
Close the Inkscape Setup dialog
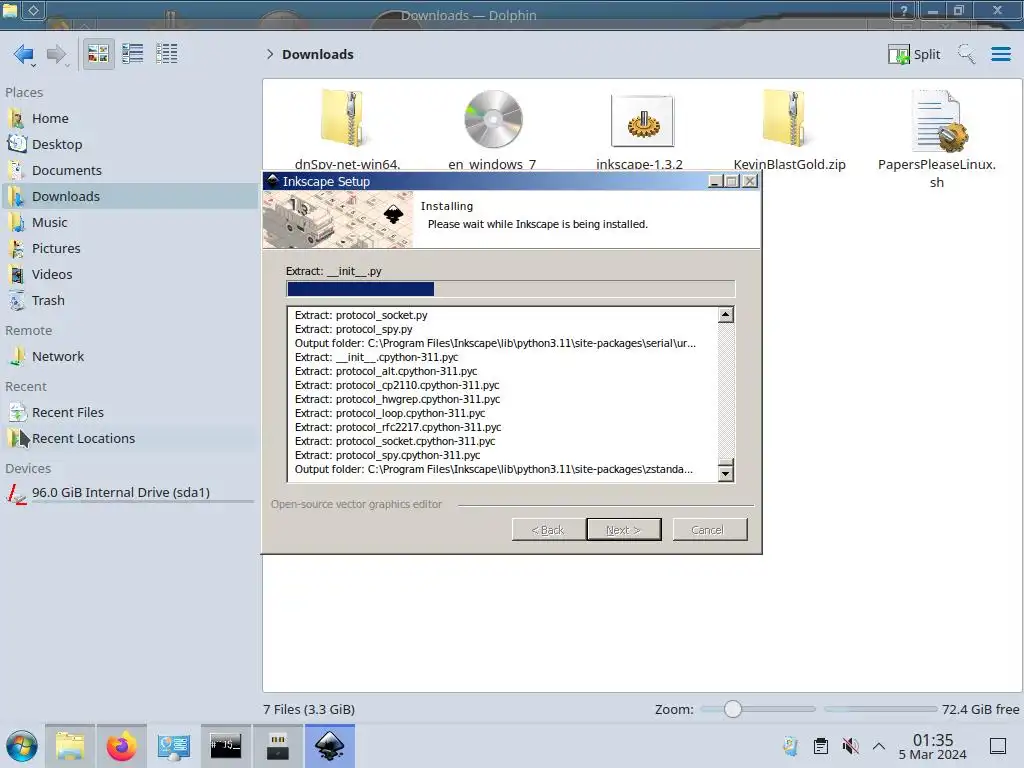pos(750,182)
